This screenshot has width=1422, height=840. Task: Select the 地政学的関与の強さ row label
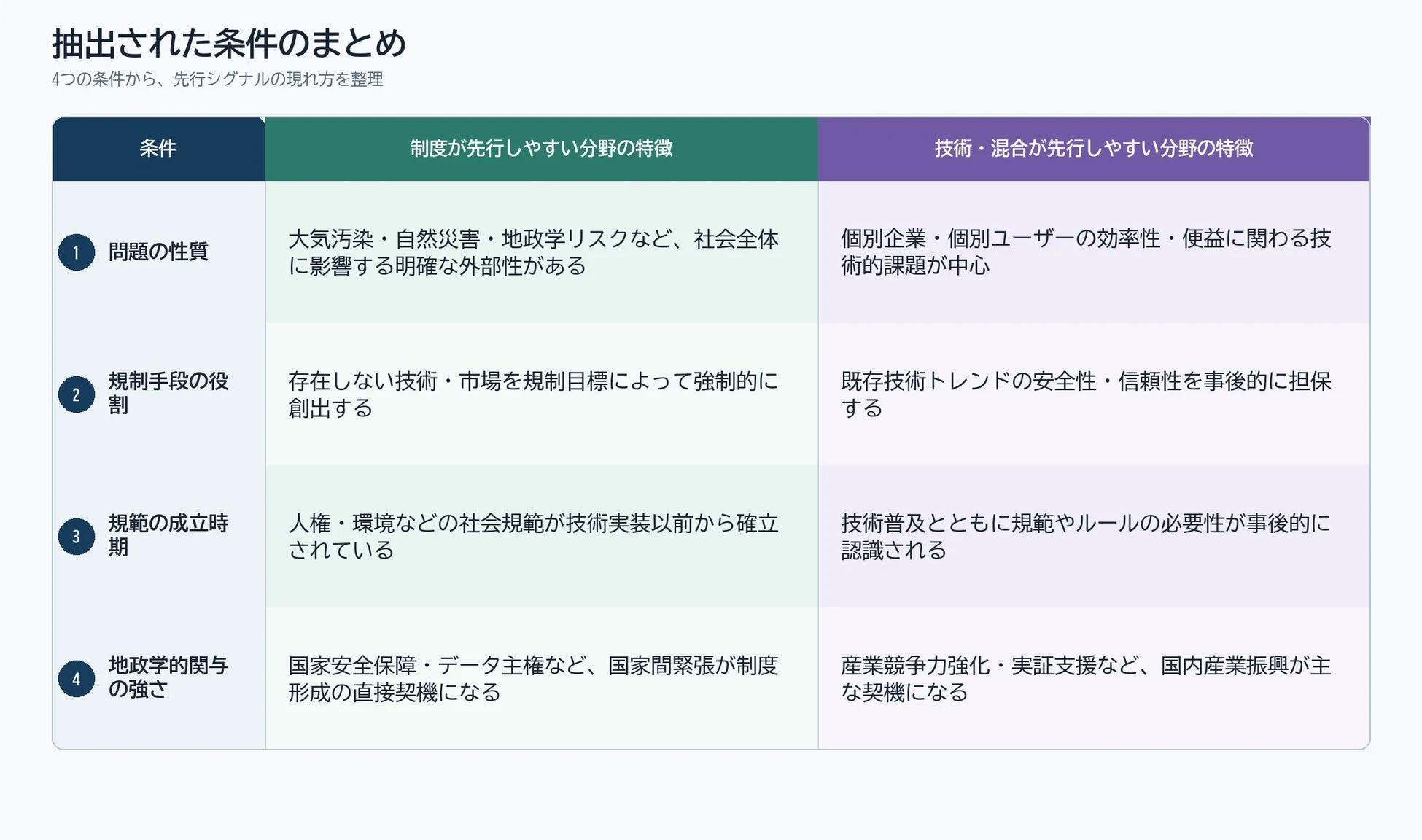[x=169, y=677]
